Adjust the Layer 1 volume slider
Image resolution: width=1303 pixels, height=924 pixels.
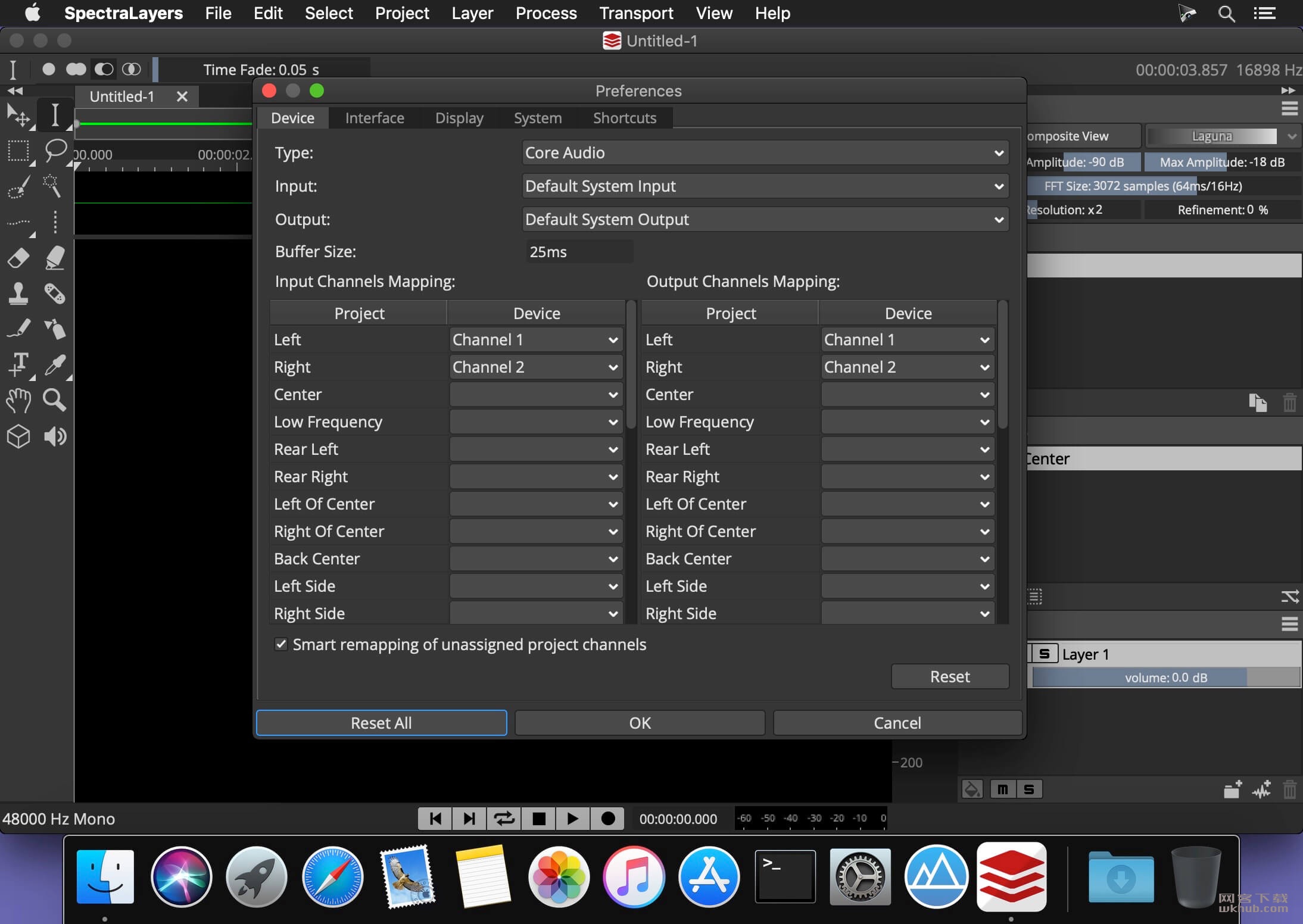(1166, 678)
